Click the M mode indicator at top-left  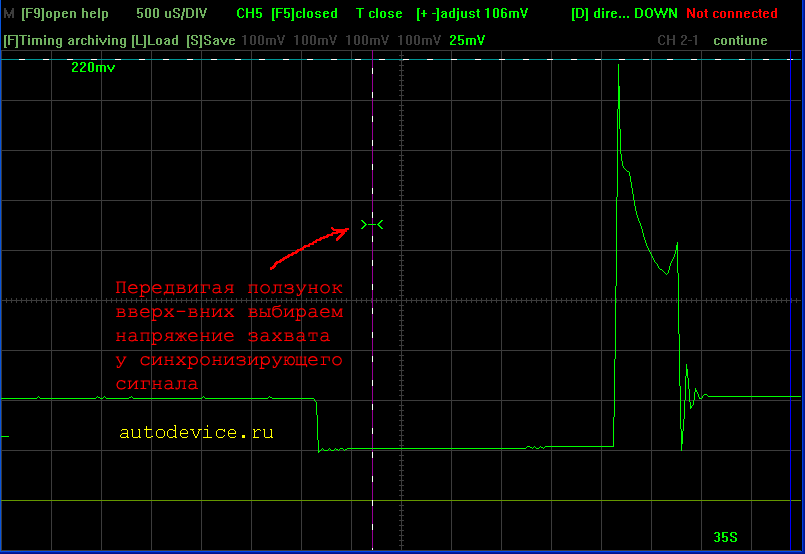(8, 13)
